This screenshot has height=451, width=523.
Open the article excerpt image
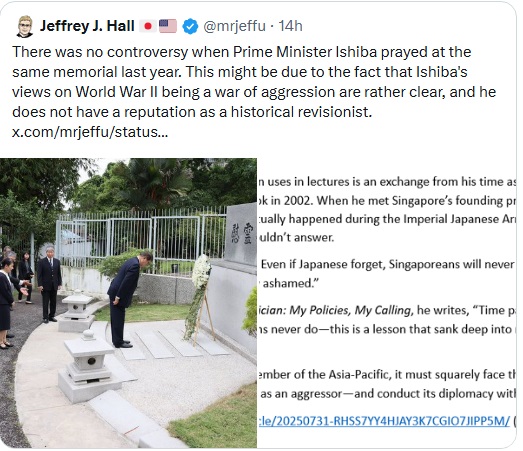(x=387, y=303)
